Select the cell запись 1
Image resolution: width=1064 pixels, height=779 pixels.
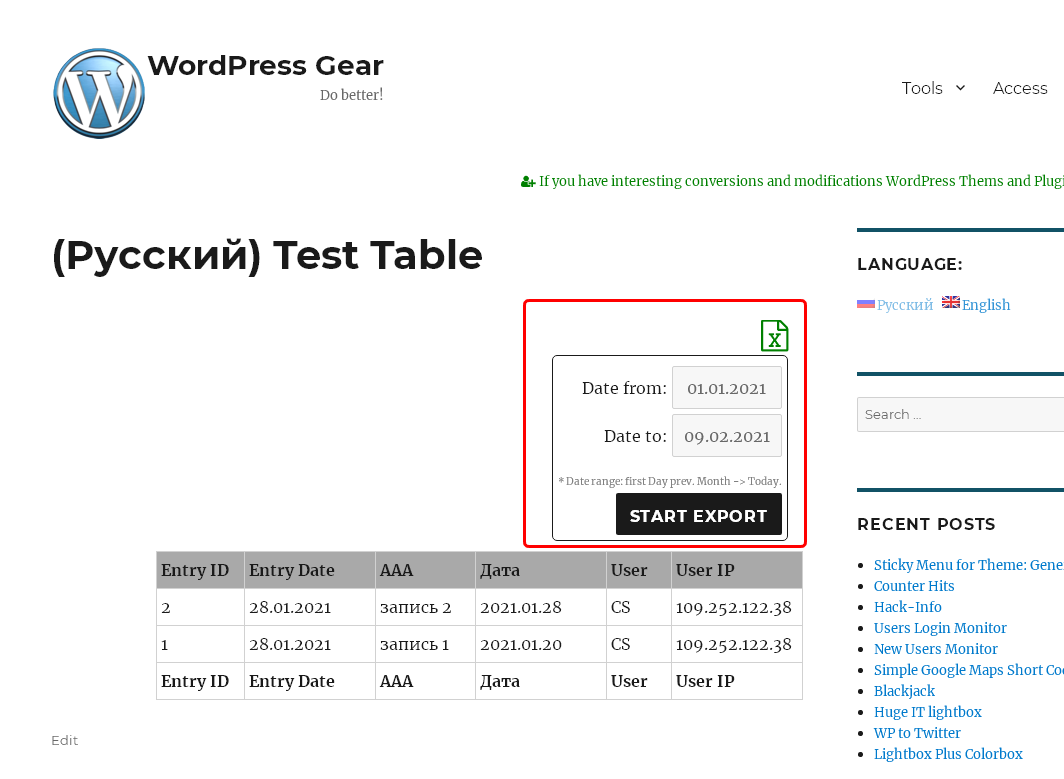tap(425, 644)
